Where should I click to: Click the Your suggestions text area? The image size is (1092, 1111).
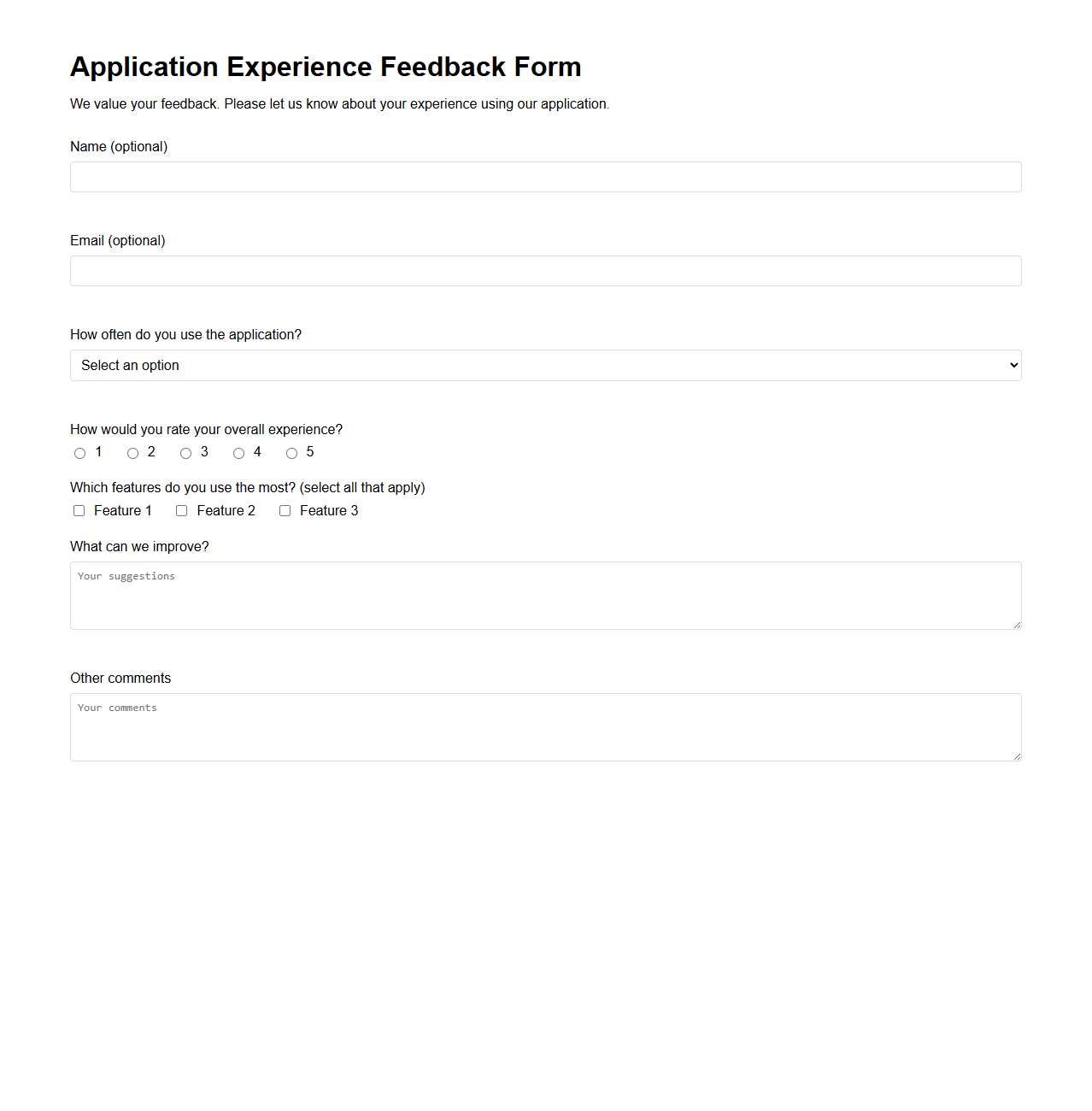[x=545, y=596]
